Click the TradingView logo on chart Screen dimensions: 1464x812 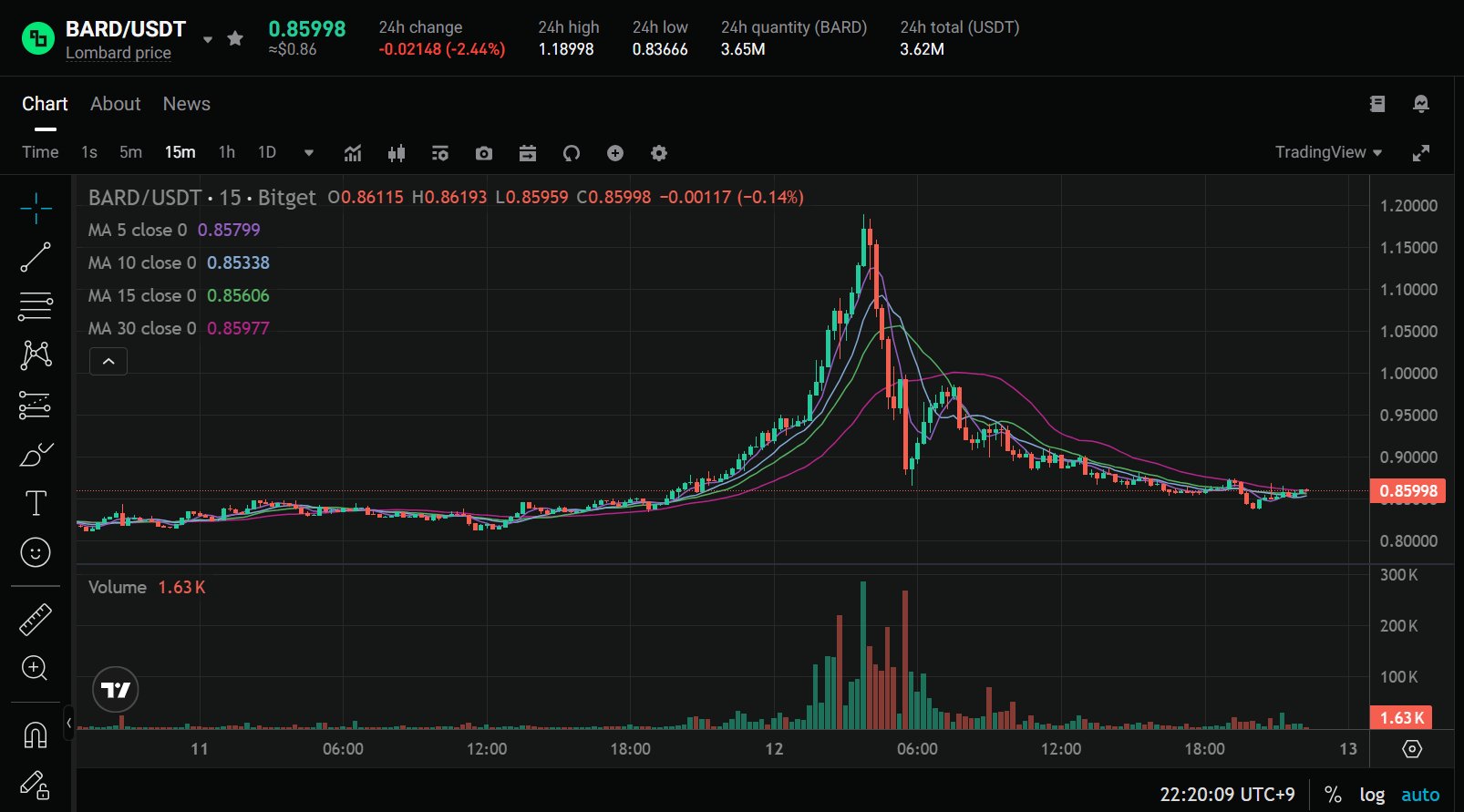(x=116, y=690)
